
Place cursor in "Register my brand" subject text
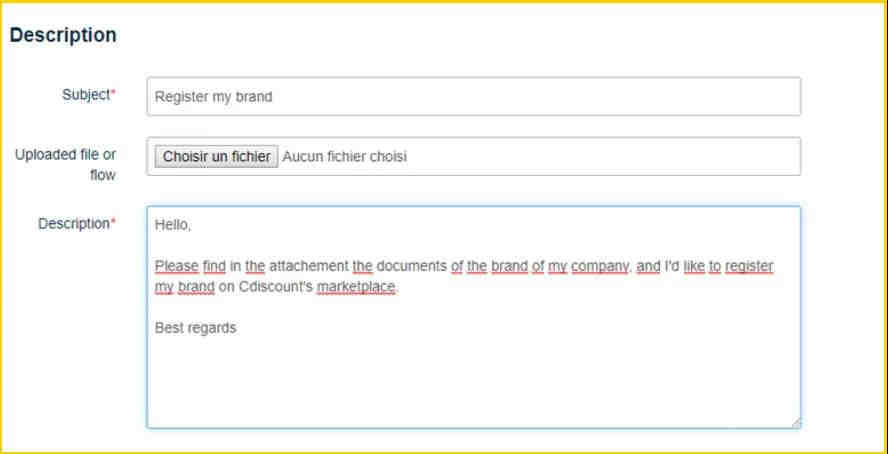(214, 97)
